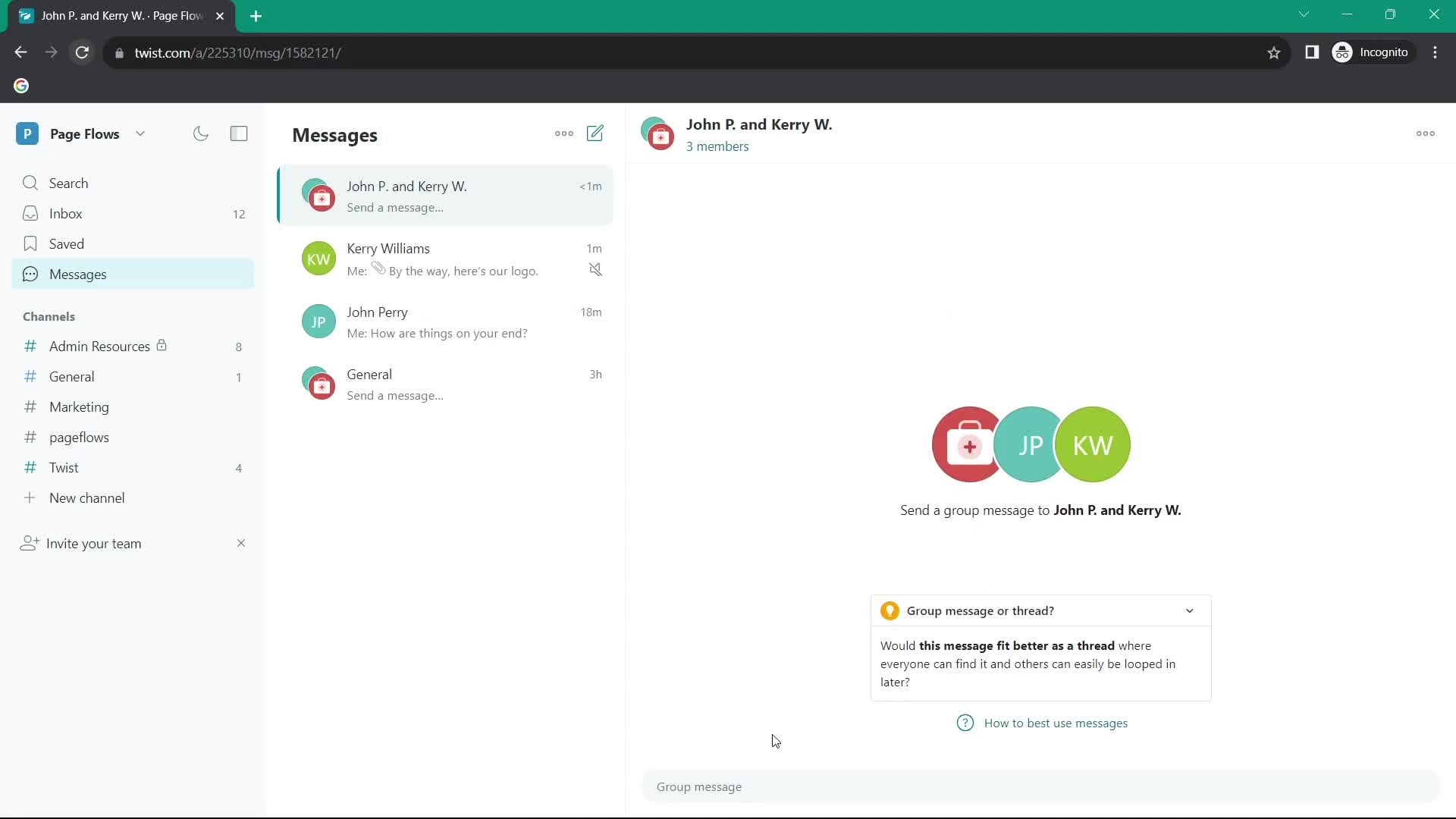The width and height of the screenshot is (1456, 819).
Task: Click Invite your team button
Action: click(x=93, y=543)
